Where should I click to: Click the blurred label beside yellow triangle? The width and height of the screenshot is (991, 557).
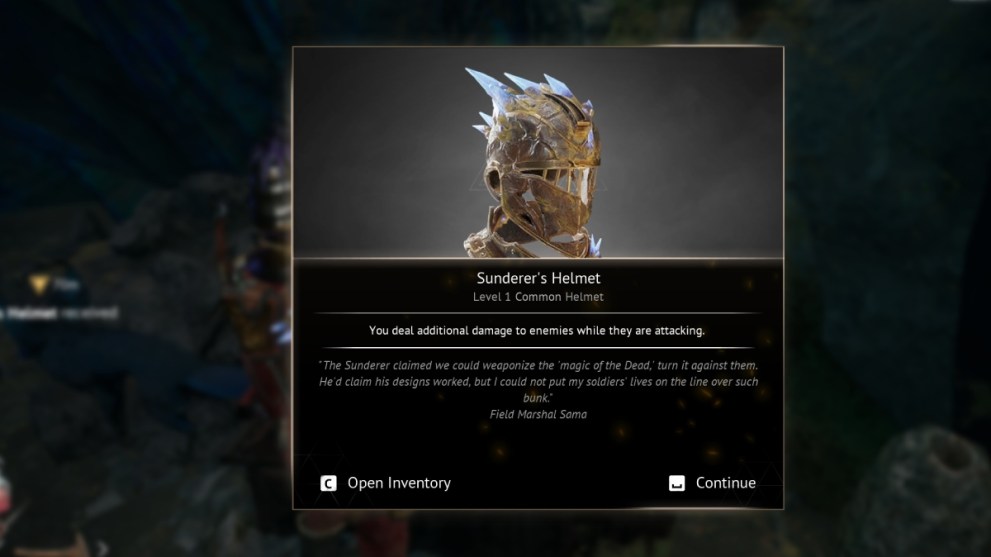(67, 285)
